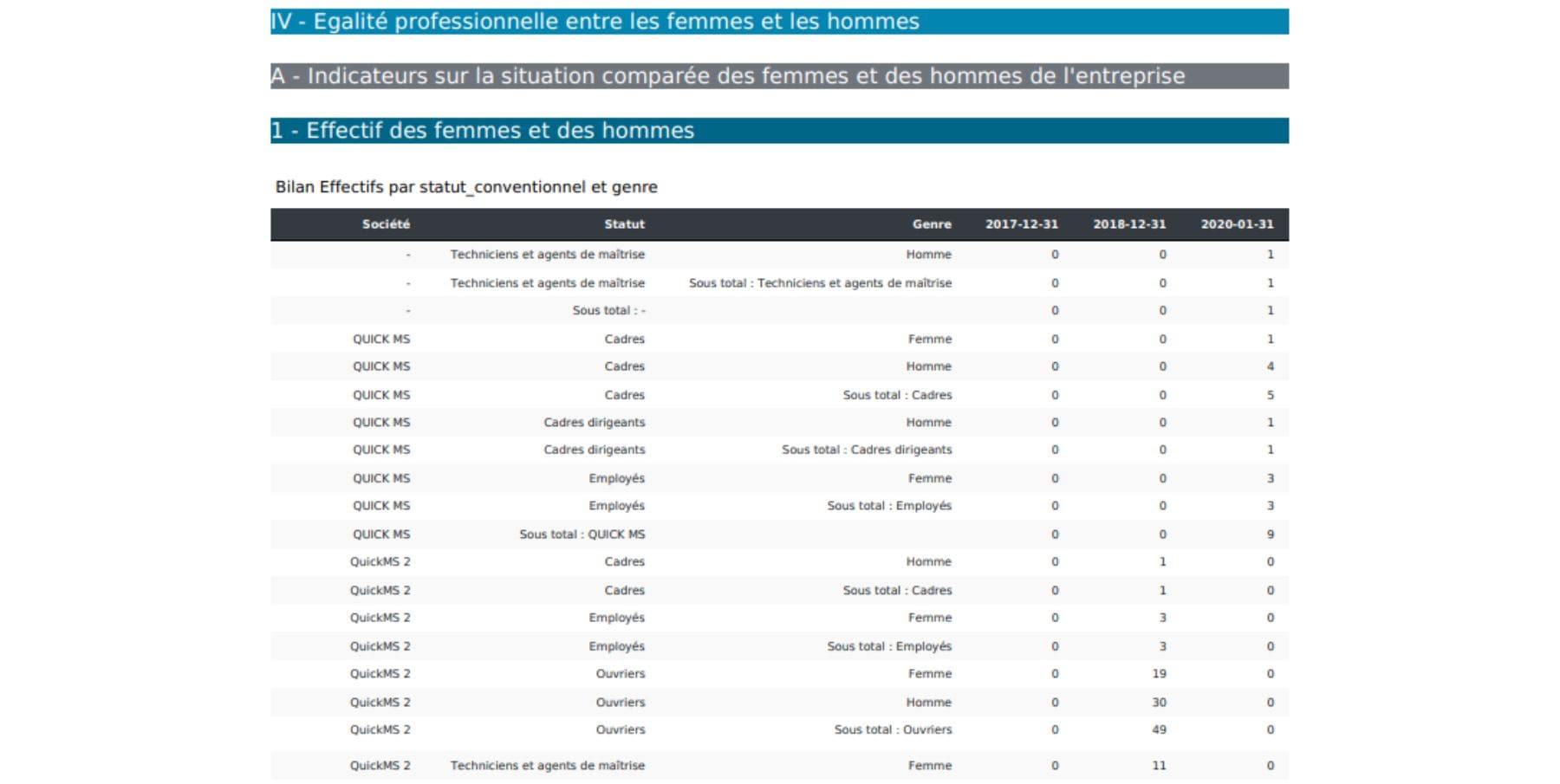Select the '2017-12-31' column header
Image resolution: width=1560 pixels, height=784 pixels.
point(1022,224)
